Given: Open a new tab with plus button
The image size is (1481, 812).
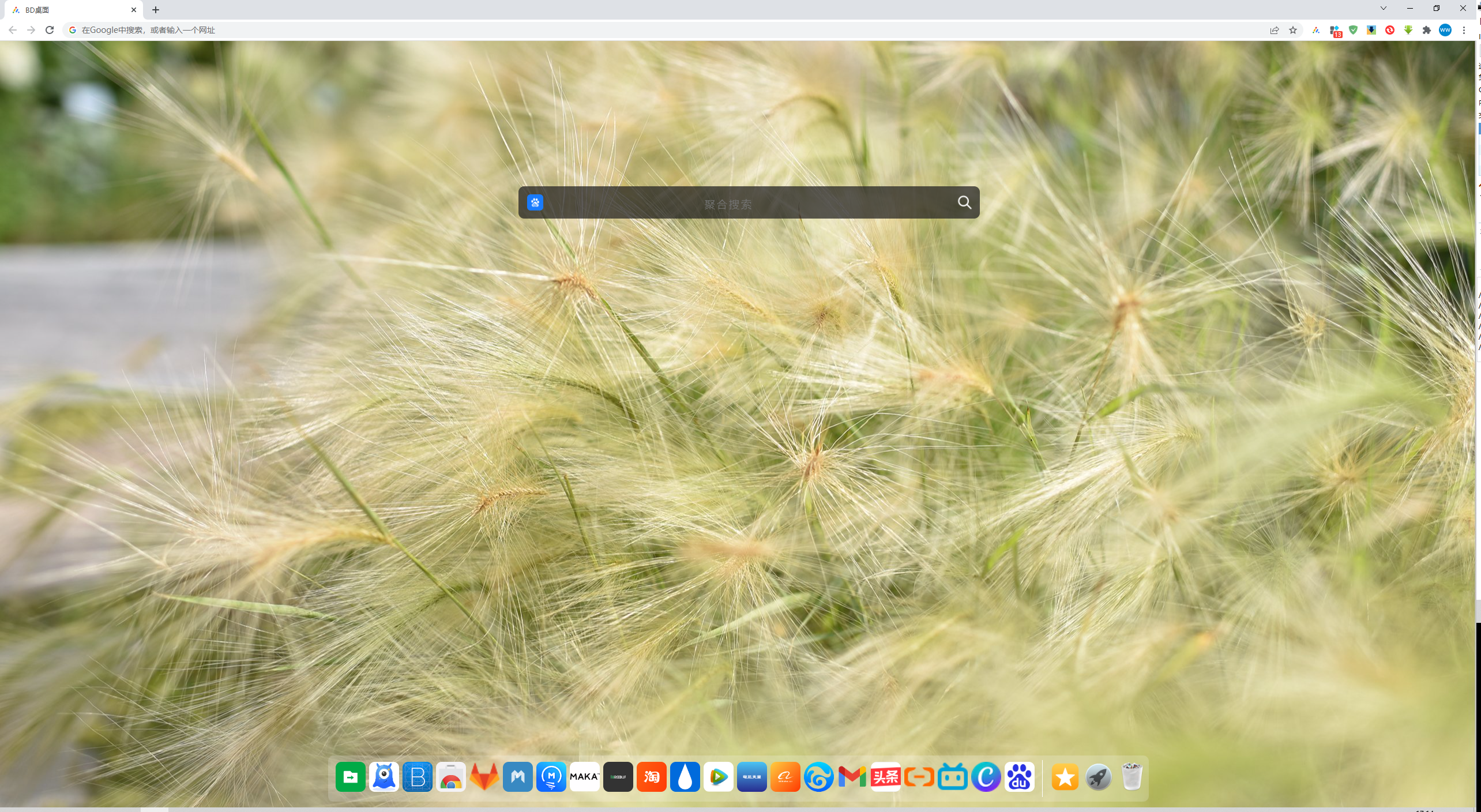Looking at the screenshot, I should [156, 10].
